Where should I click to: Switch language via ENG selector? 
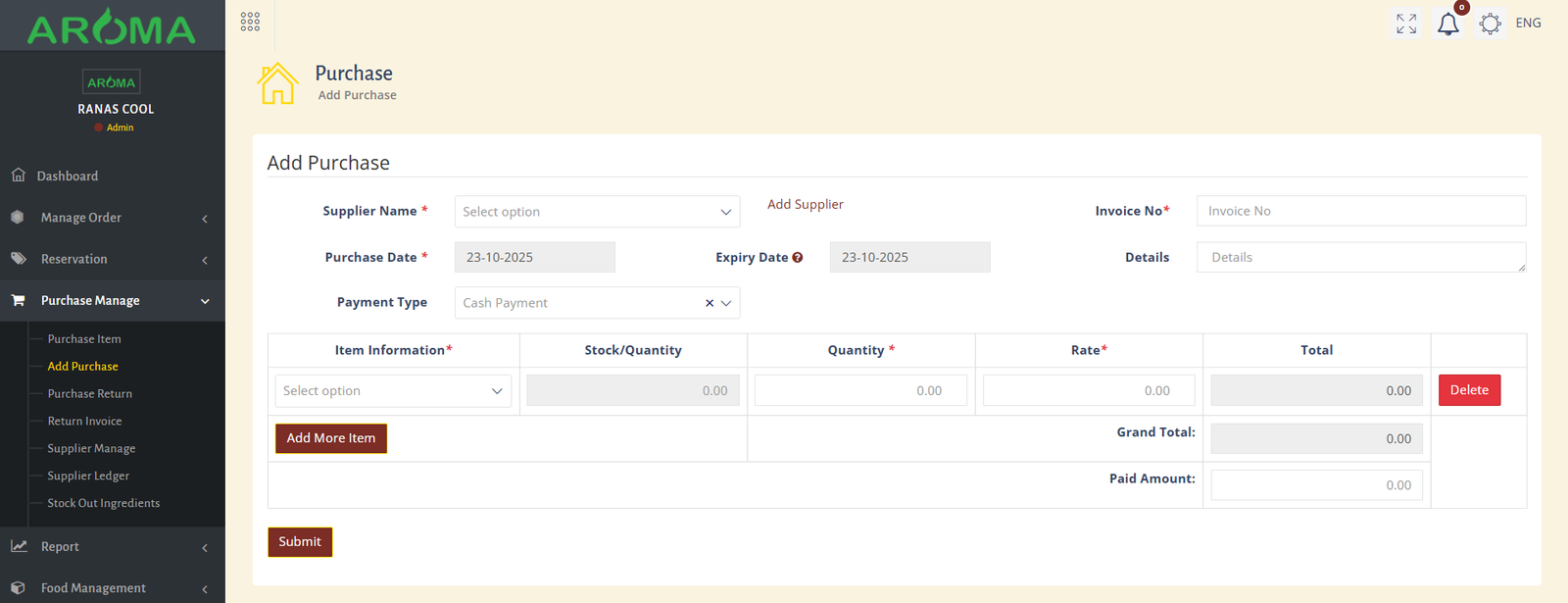1528,24
